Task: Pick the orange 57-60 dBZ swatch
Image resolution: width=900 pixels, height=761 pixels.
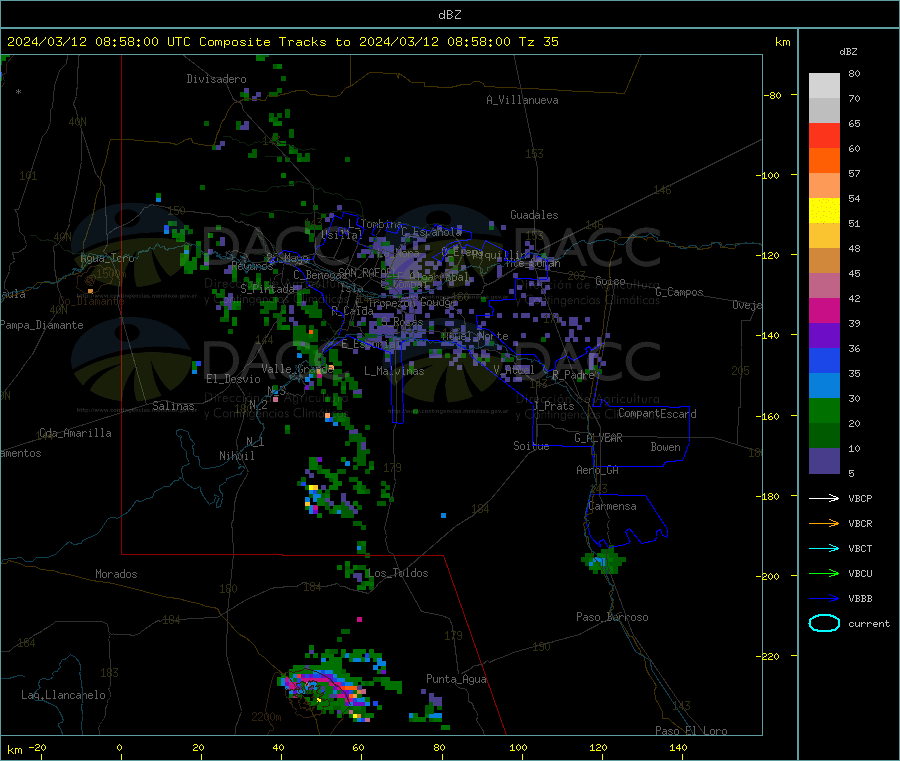Action: tap(824, 161)
